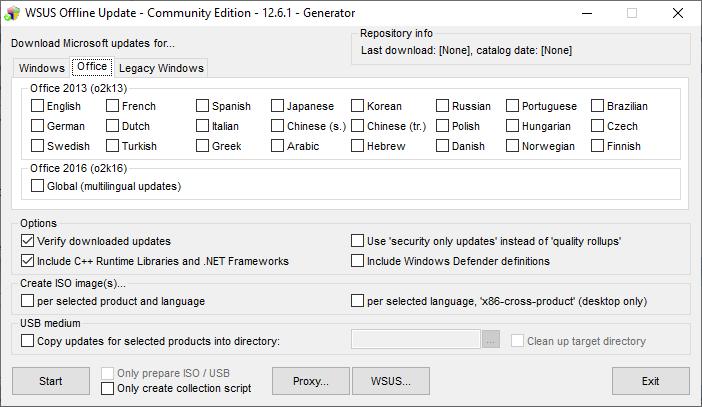Screen dimensions: 702x407
Task: Tick the Spanish checkbox
Action: (x=202, y=106)
